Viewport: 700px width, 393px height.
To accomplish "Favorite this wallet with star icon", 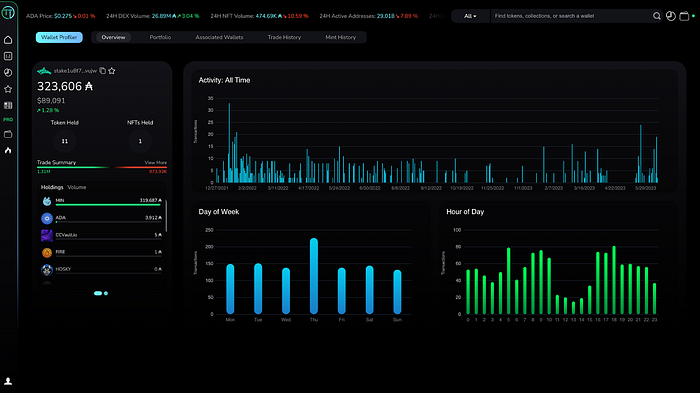I will point(112,71).
